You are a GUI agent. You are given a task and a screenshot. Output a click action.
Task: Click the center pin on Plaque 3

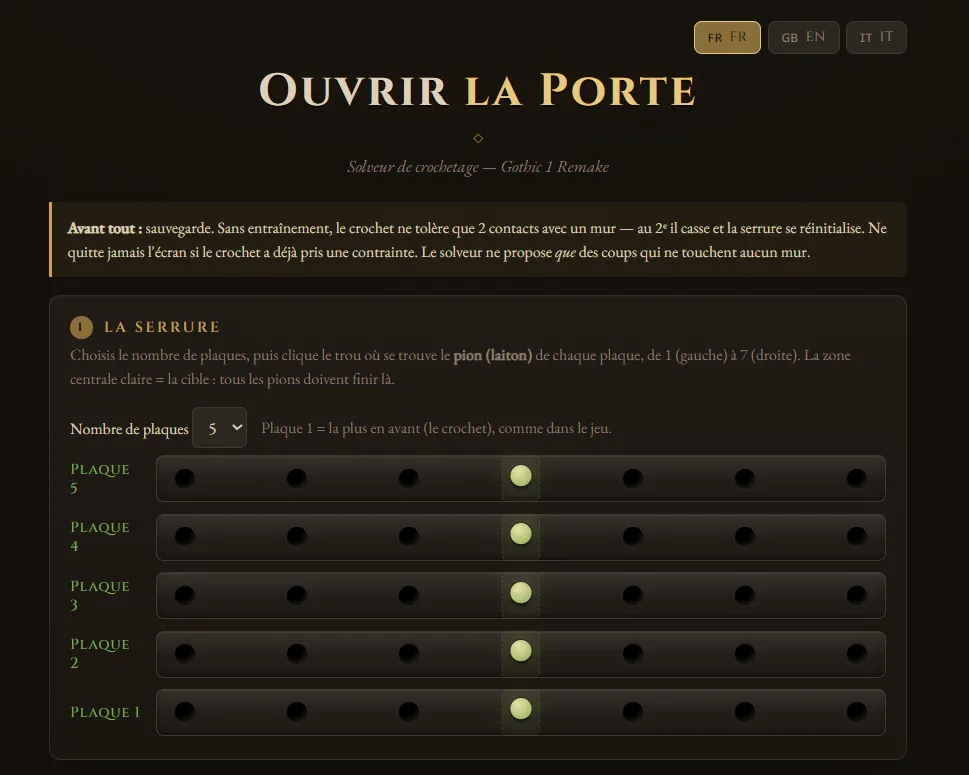(521, 593)
